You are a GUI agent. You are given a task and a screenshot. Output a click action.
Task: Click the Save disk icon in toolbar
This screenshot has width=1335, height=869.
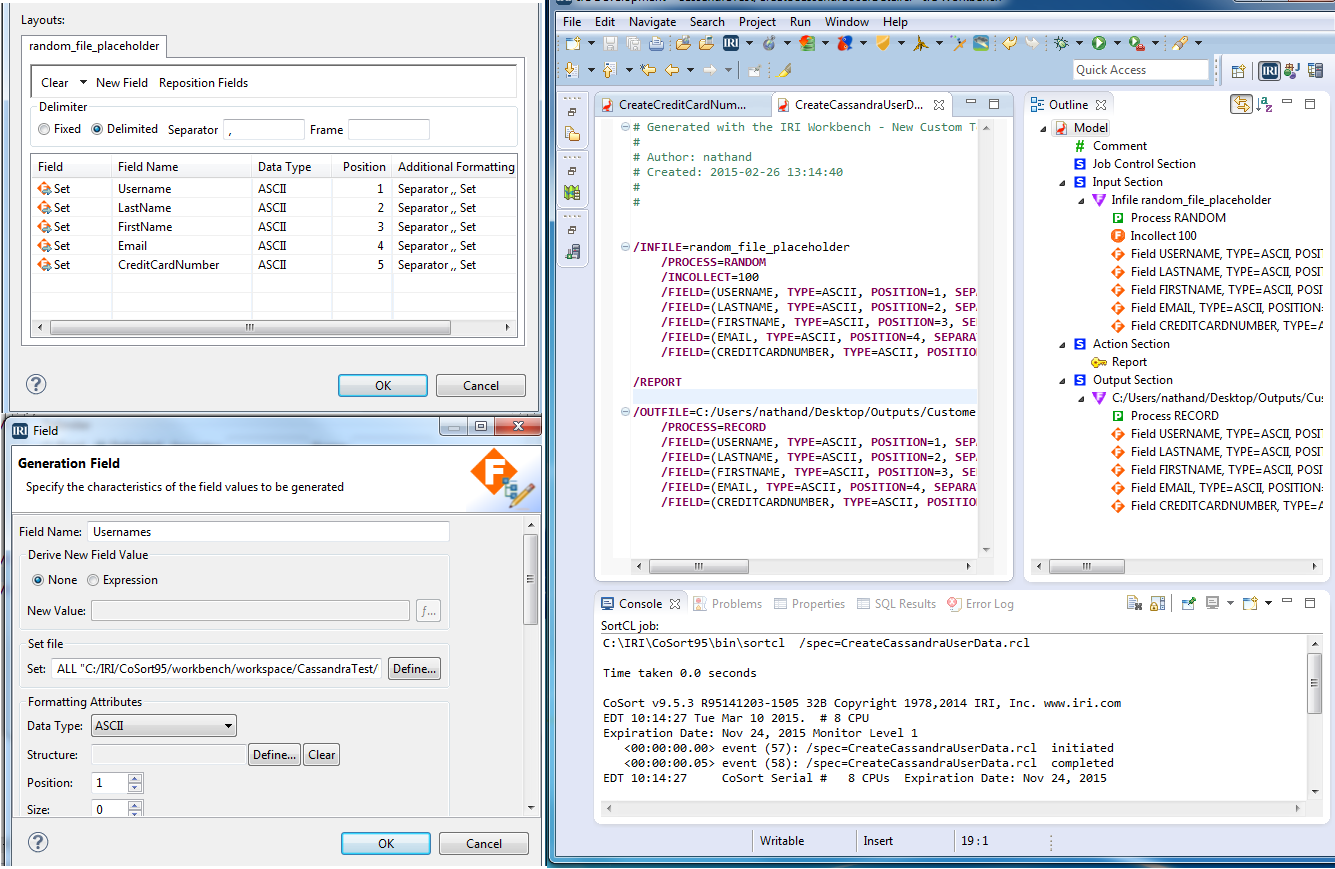tap(611, 43)
